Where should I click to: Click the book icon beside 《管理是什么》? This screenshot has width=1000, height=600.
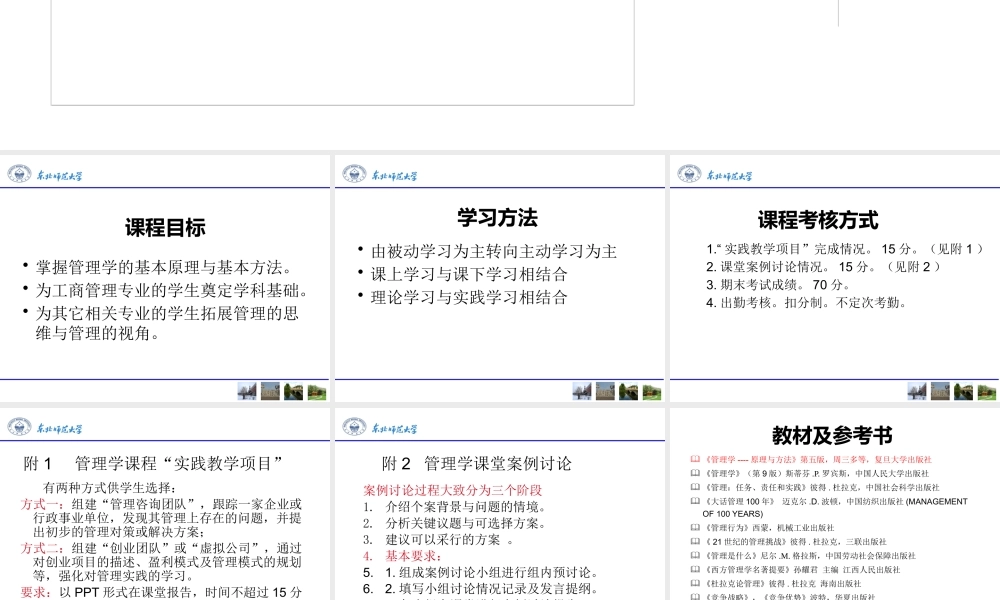[x=696, y=555]
